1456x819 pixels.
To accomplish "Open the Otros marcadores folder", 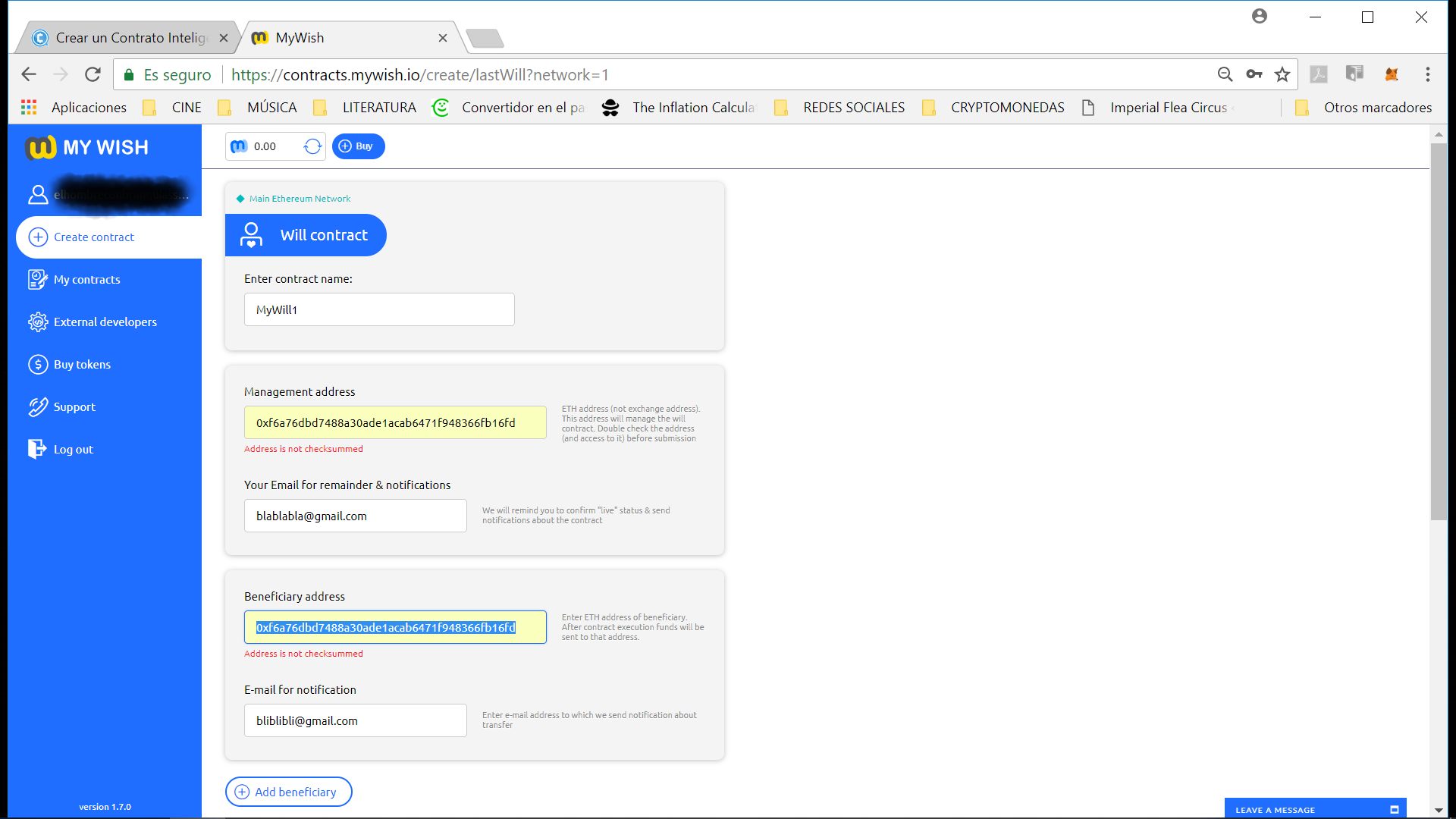I will tap(1363, 108).
